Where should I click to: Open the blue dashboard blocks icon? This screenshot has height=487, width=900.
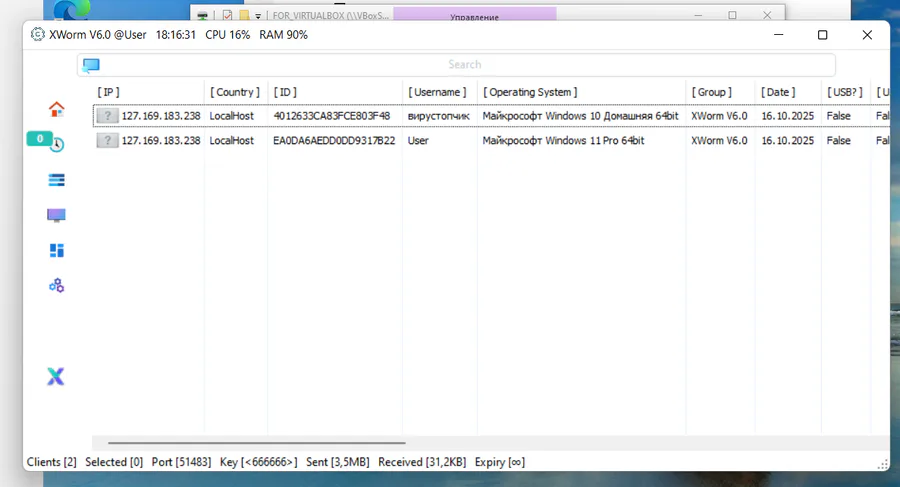click(56, 250)
